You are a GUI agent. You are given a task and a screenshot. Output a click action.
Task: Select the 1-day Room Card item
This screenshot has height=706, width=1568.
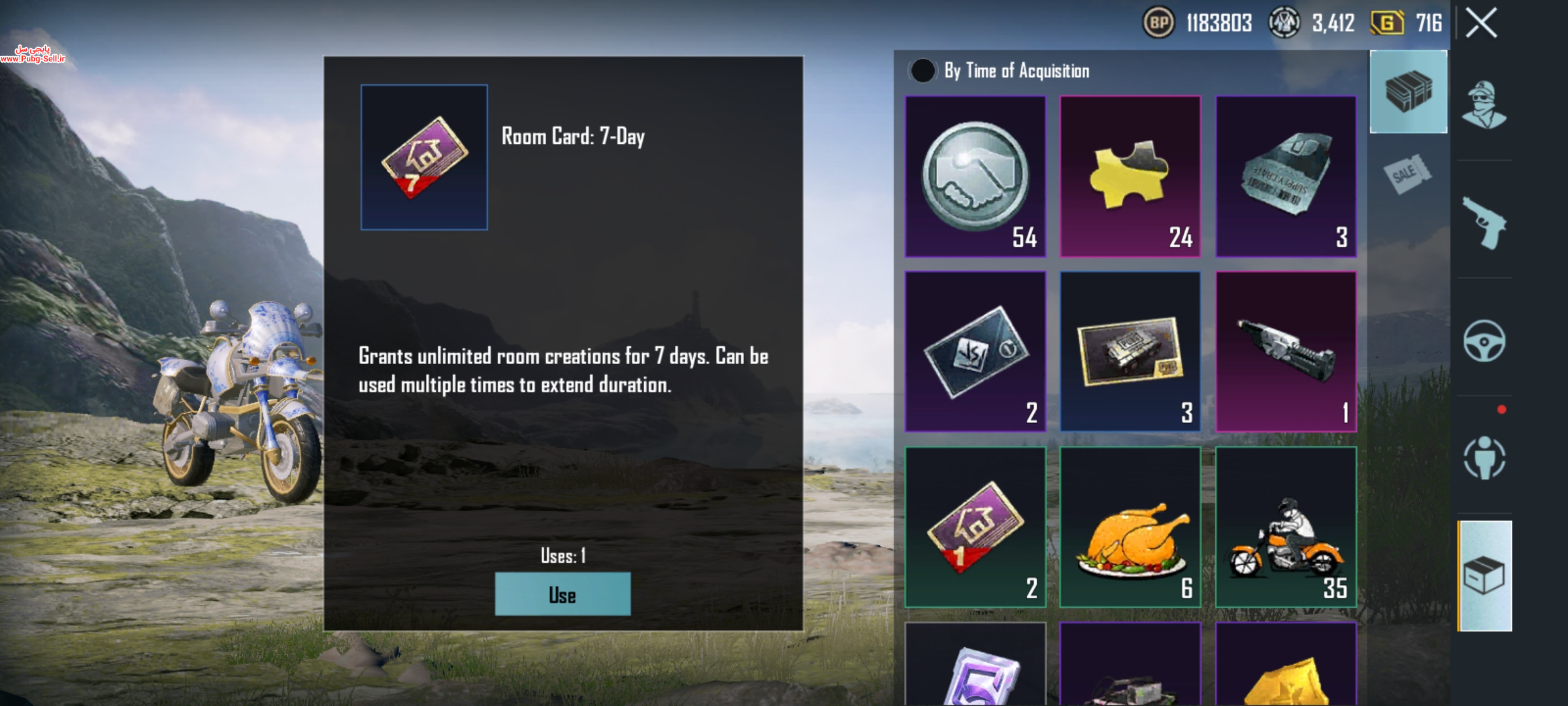click(975, 528)
